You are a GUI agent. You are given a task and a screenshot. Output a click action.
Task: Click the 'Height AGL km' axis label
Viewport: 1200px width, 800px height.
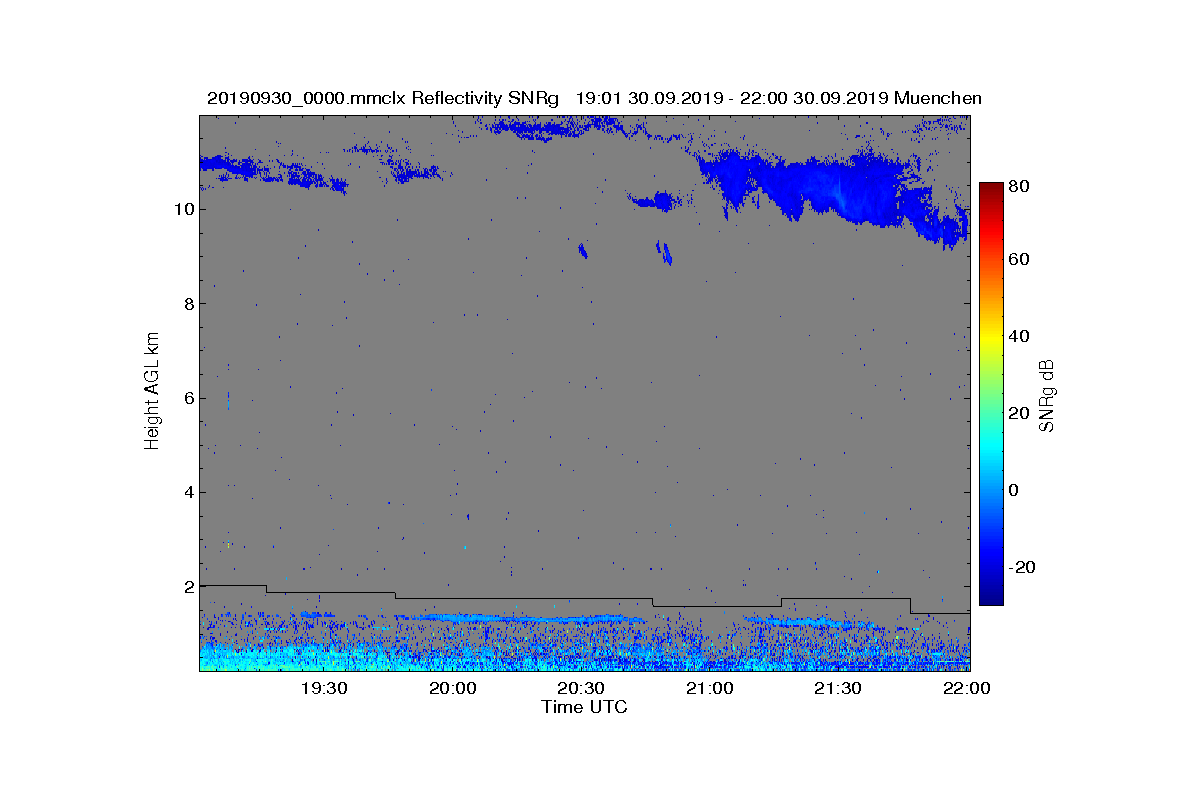pyautogui.click(x=152, y=393)
